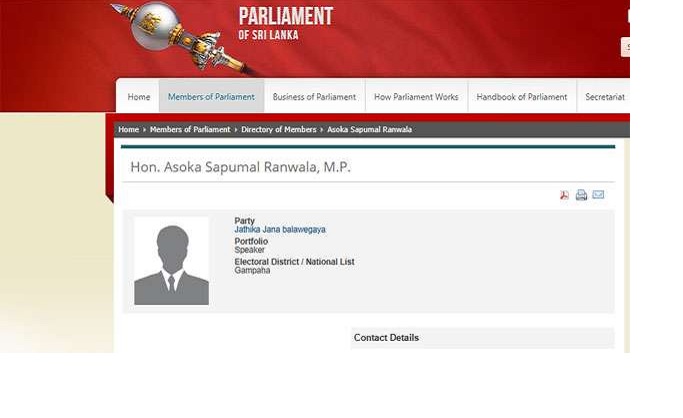Click Members of Parliament breadcrumb link
Image resolution: width=683 pixels, height=418 pixels.
point(190,130)
